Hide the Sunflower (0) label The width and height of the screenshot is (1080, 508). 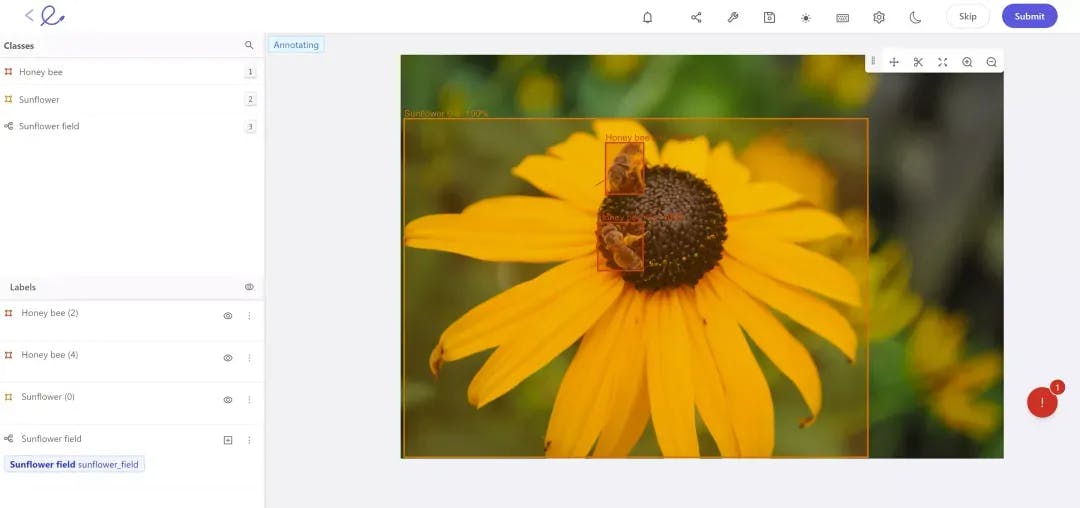(228, 400)
